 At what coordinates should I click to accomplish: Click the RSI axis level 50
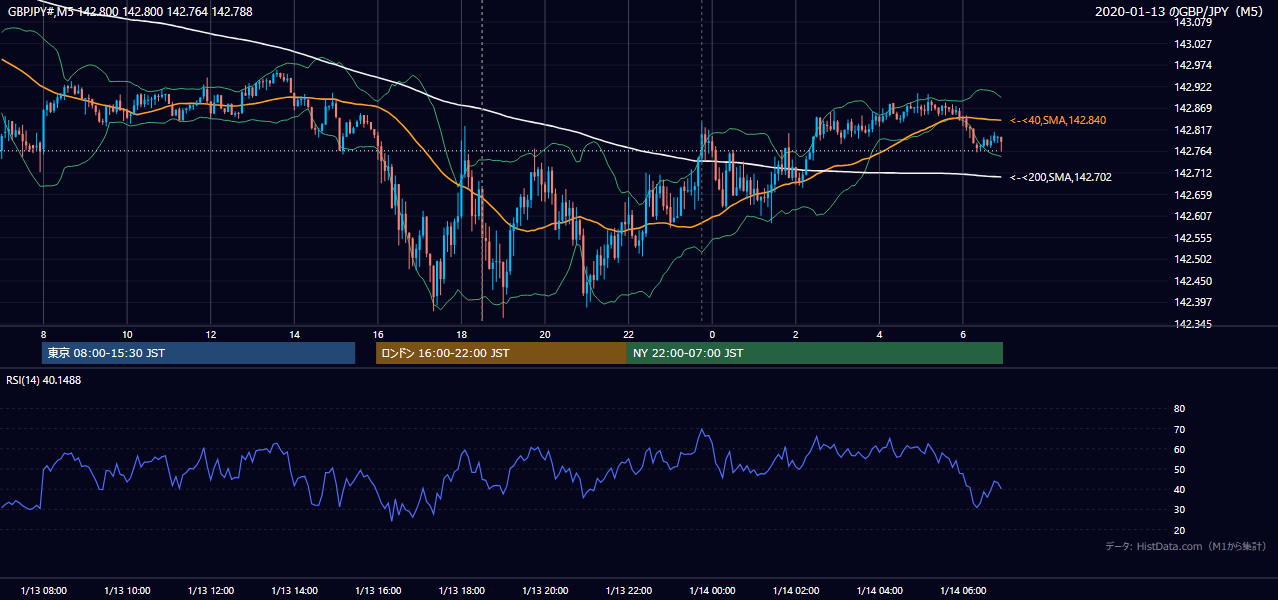click(1179, 470)
